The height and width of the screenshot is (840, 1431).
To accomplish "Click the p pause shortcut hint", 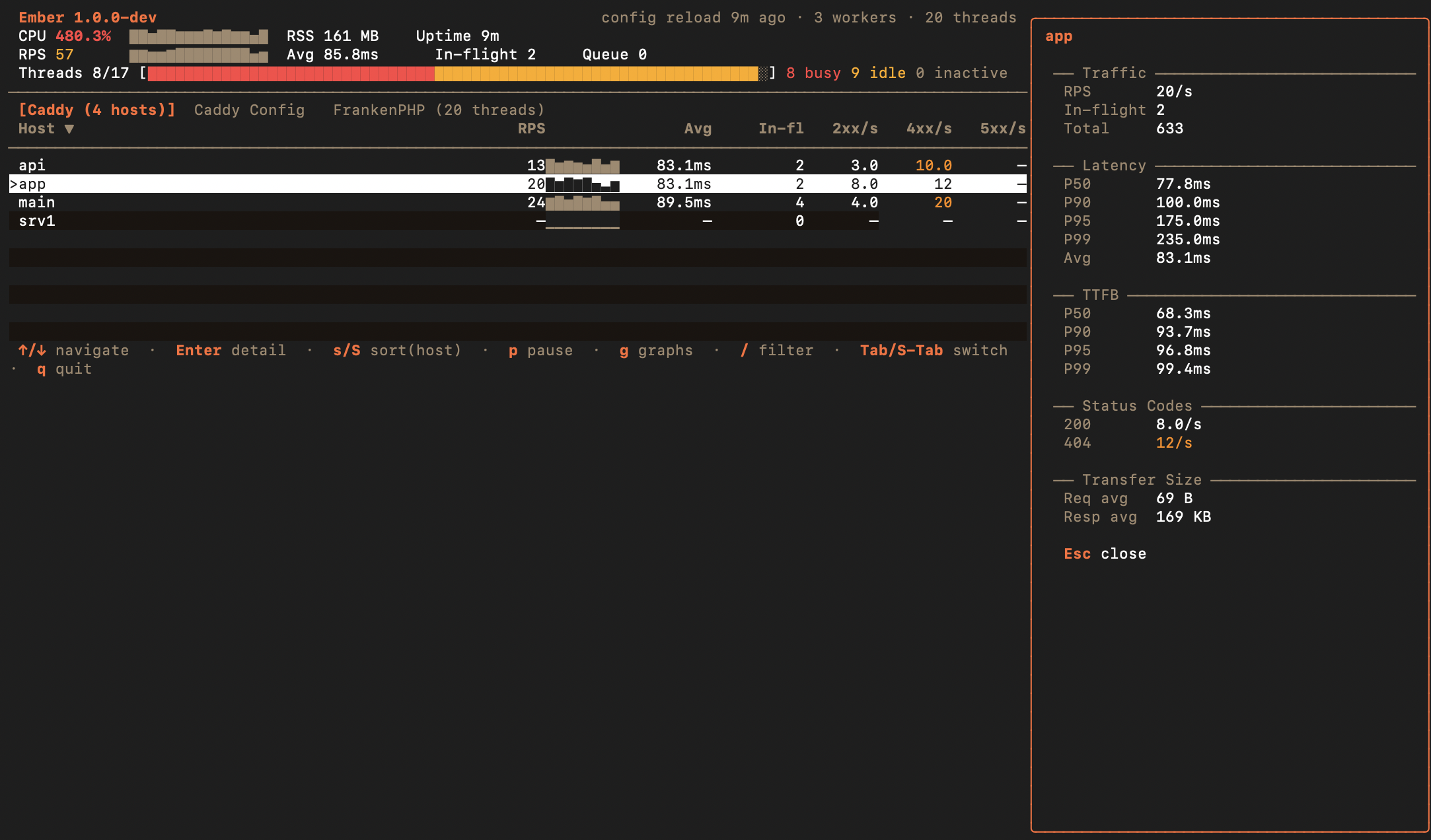I will tap(540, 351).
